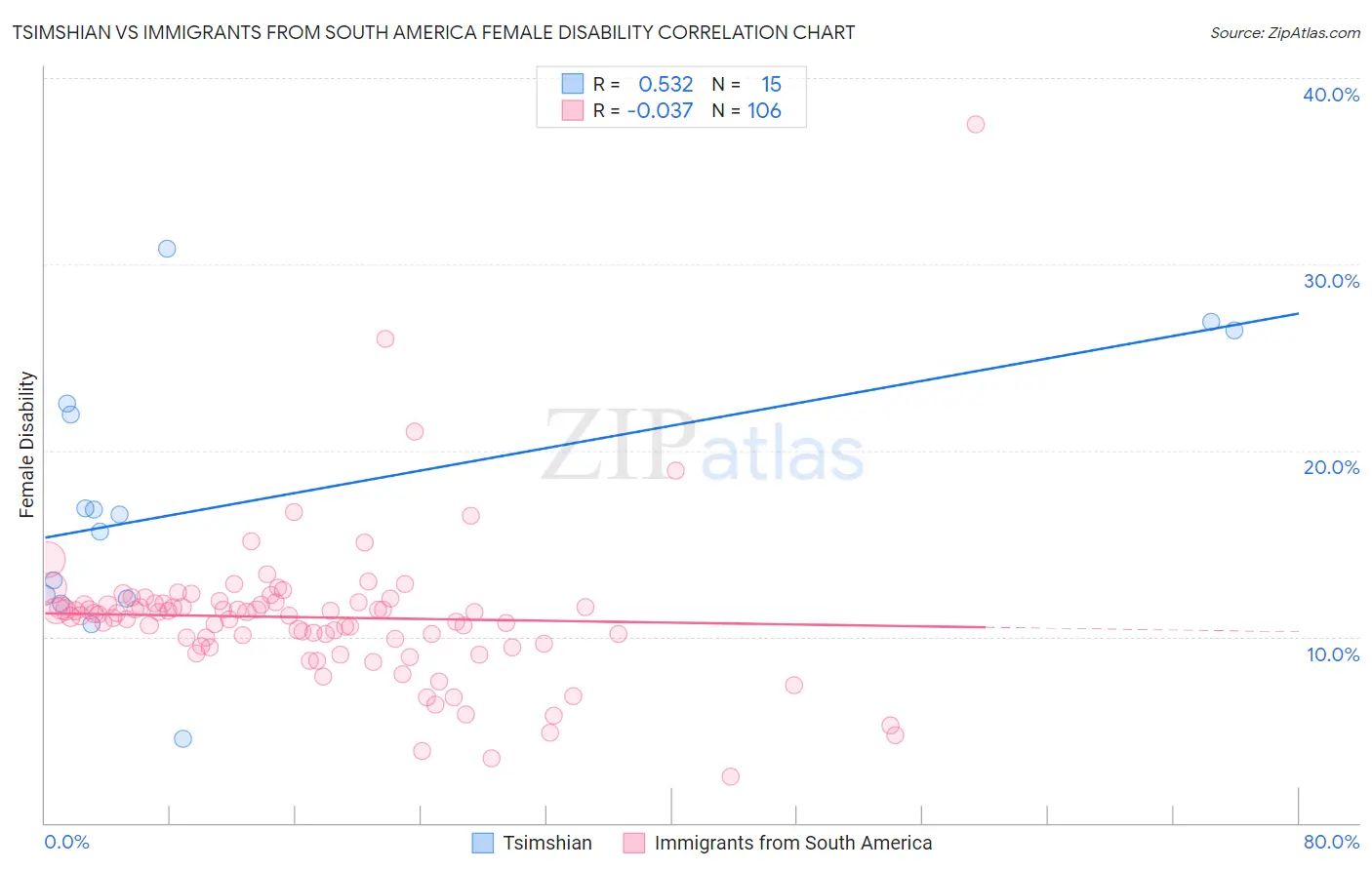Click the 0.0% x-axis label
Image resolution: width=1372 pixels, height=870 pixels.
click(66, 842)
